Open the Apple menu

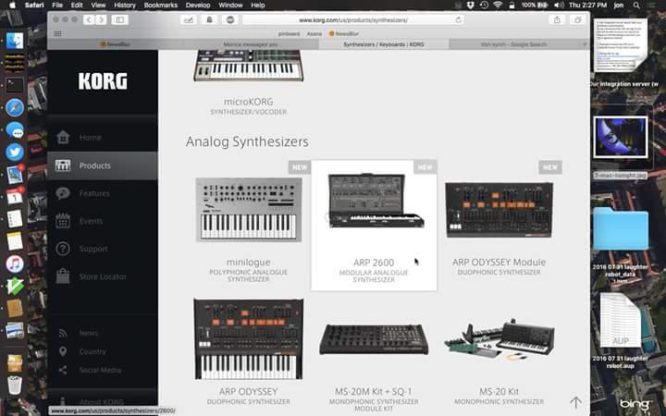pyautogui.click(x=12, y=5)
